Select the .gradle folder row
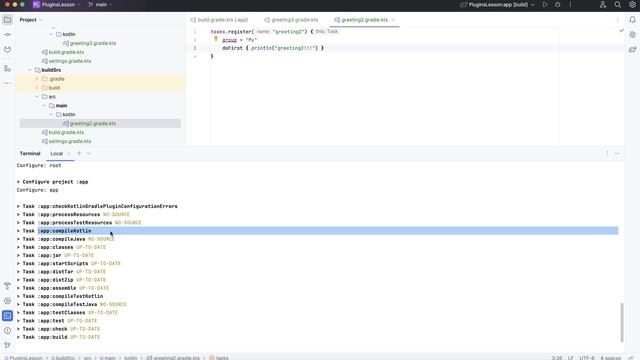Screen dimensions: 640x360 coord(101,79)
